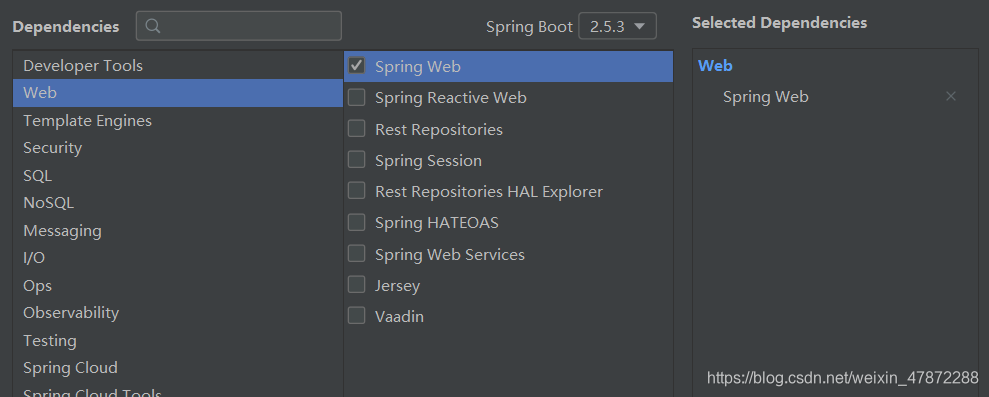Tick the Rest Repositories checkbox

356,129
